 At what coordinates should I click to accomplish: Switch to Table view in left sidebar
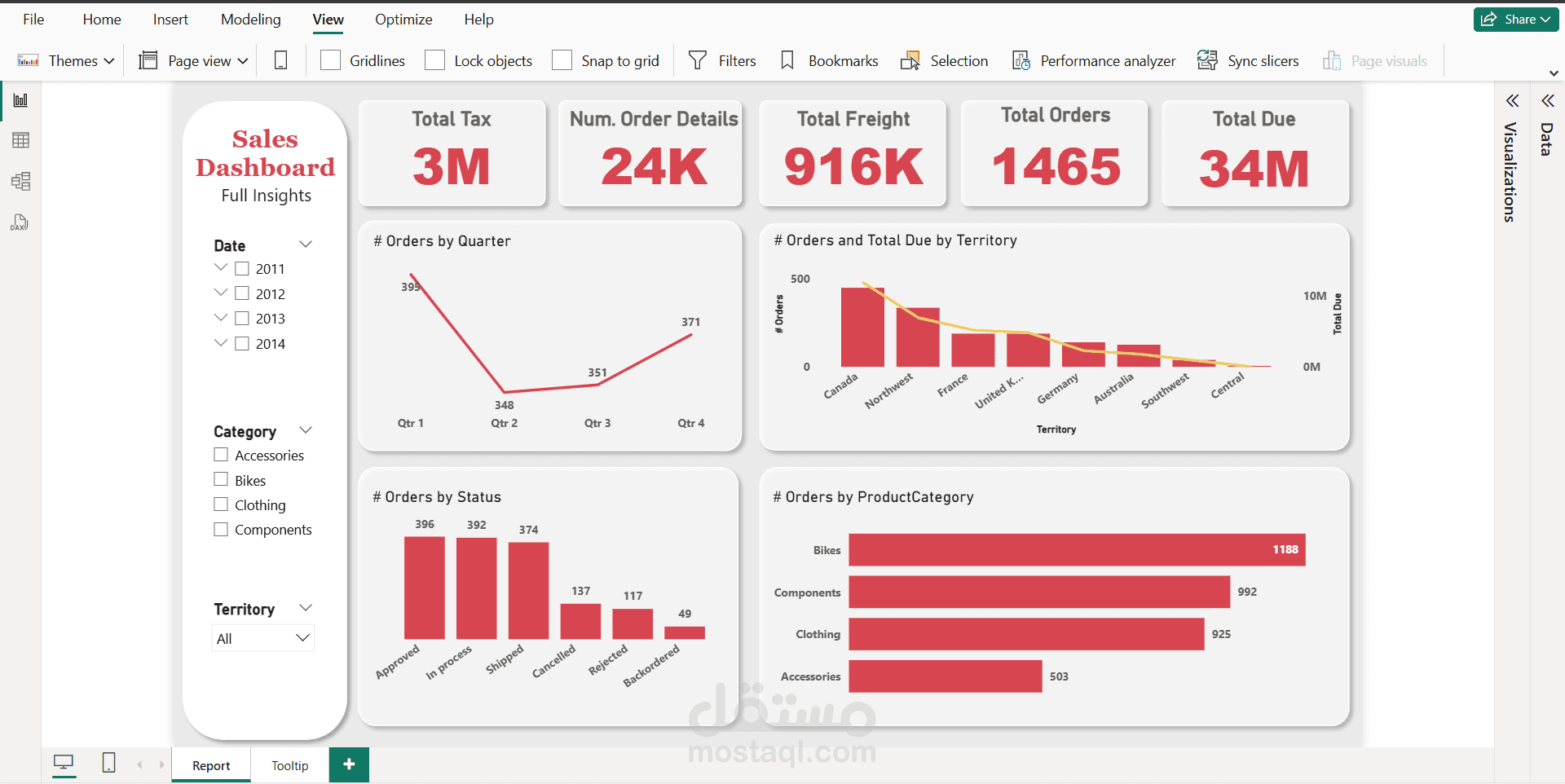20,140
